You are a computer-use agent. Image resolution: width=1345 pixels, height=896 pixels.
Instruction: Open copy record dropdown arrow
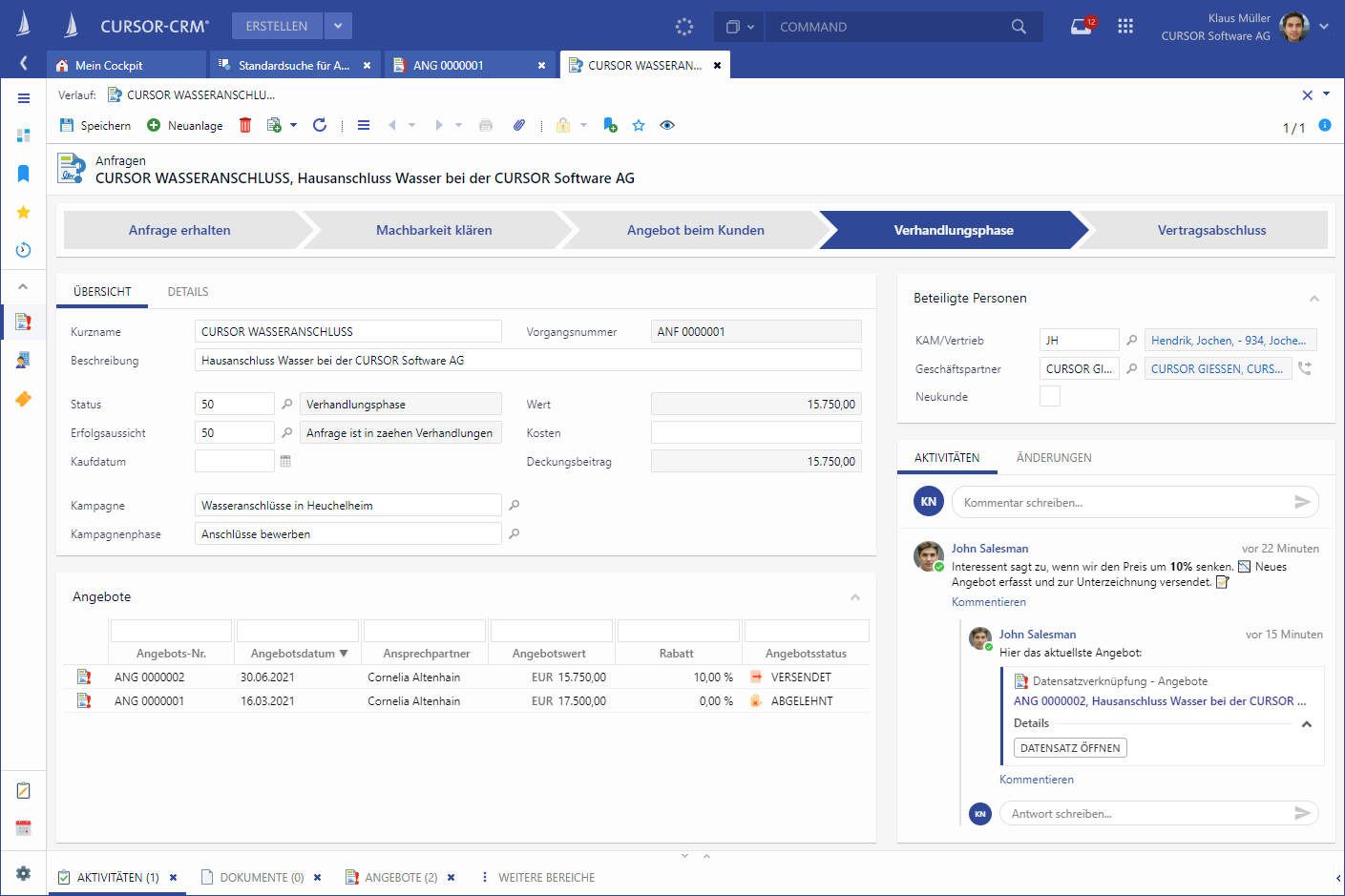click(293, 125)
